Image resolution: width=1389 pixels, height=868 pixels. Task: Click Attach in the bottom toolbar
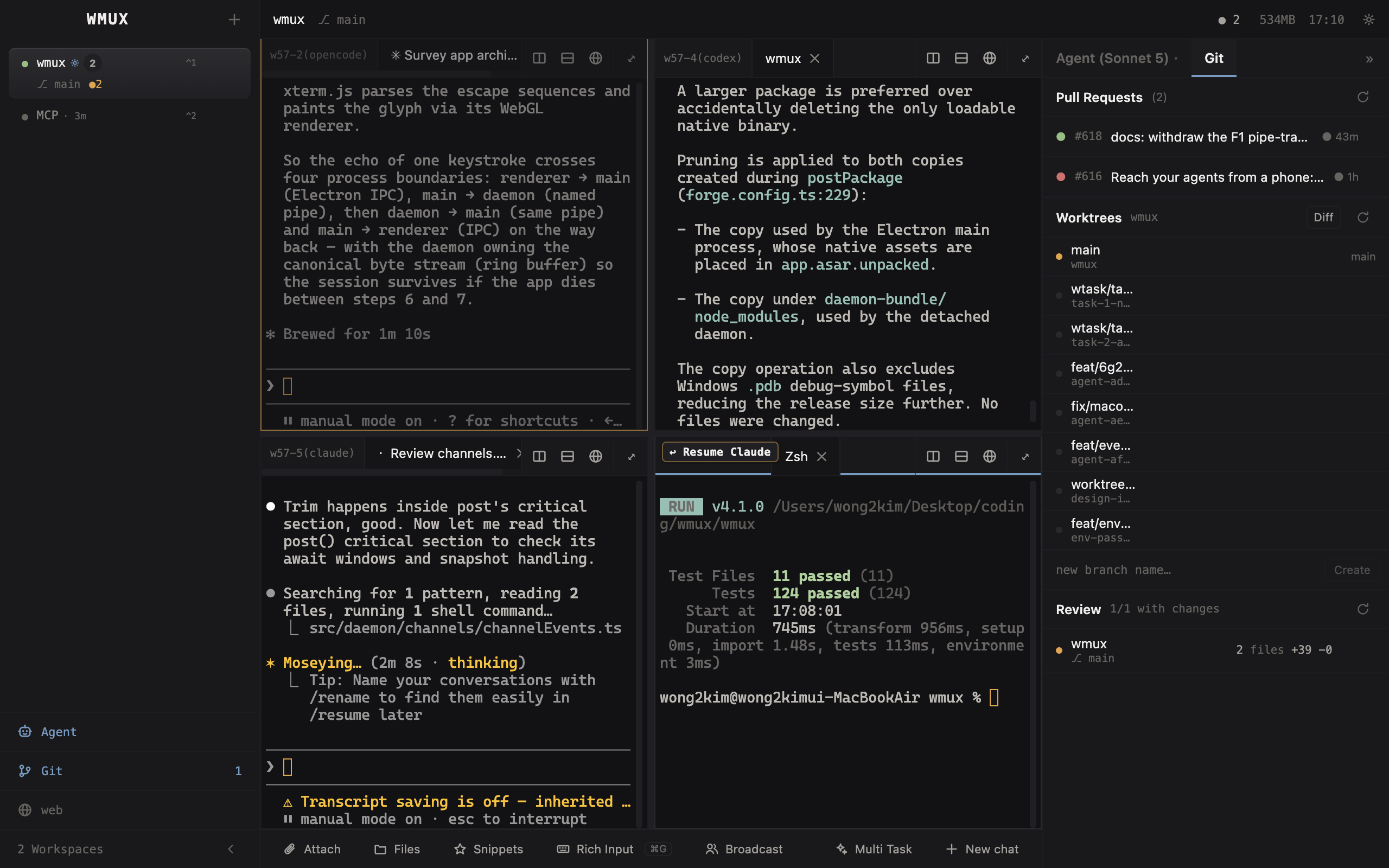coord(312,849)
